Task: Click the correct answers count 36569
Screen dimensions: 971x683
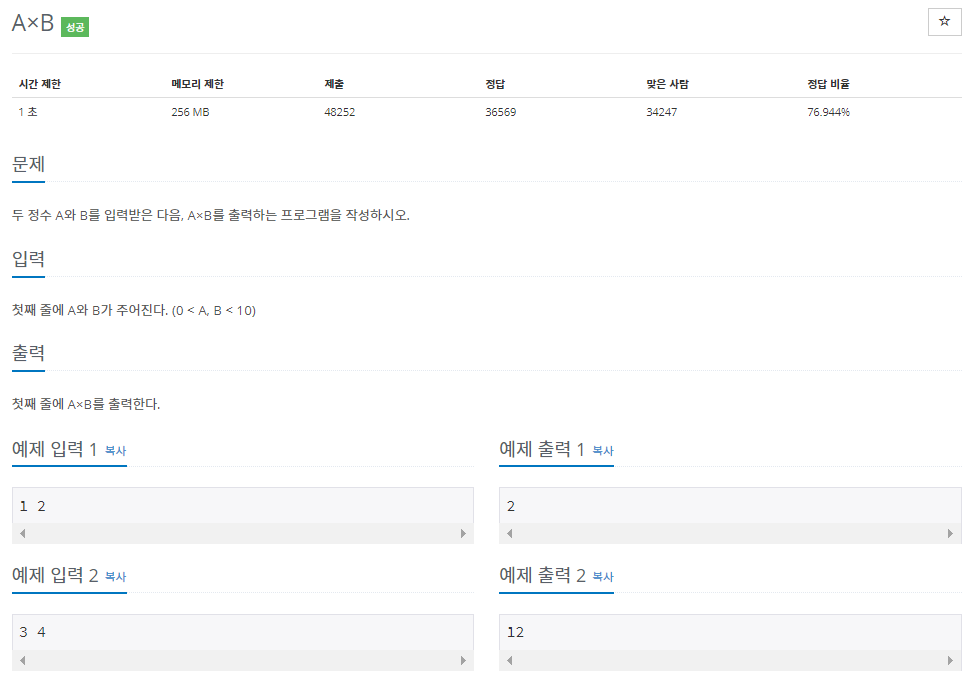Action: (500, 112)
